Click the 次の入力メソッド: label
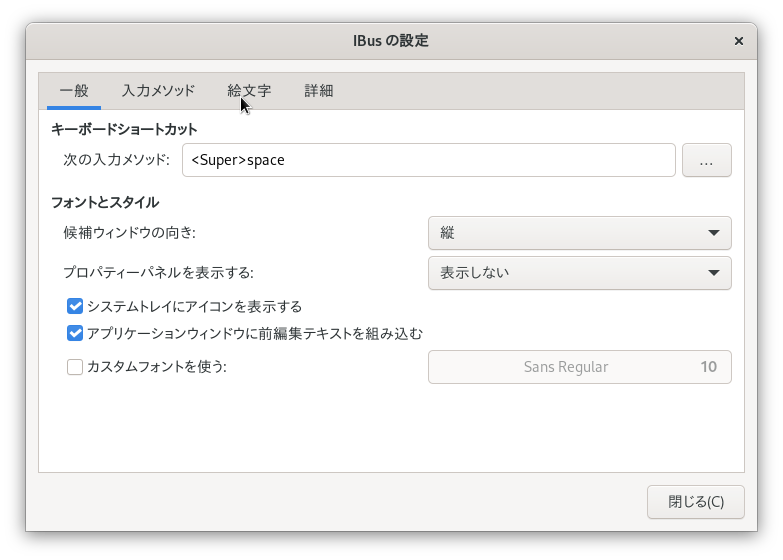Viewport: 783px width, 560px height. (x=116, y=160)
